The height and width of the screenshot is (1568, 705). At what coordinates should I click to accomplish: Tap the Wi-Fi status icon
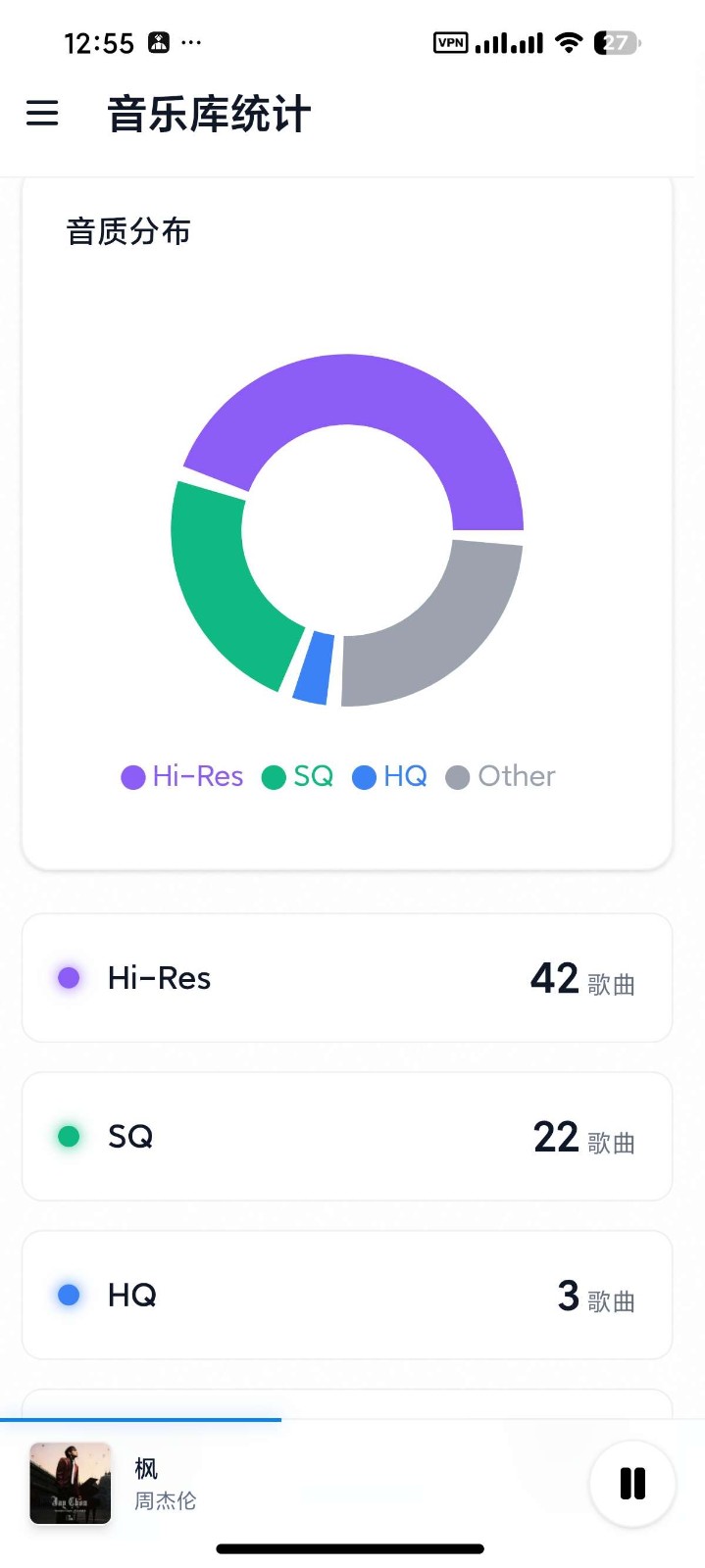point(569,42)
